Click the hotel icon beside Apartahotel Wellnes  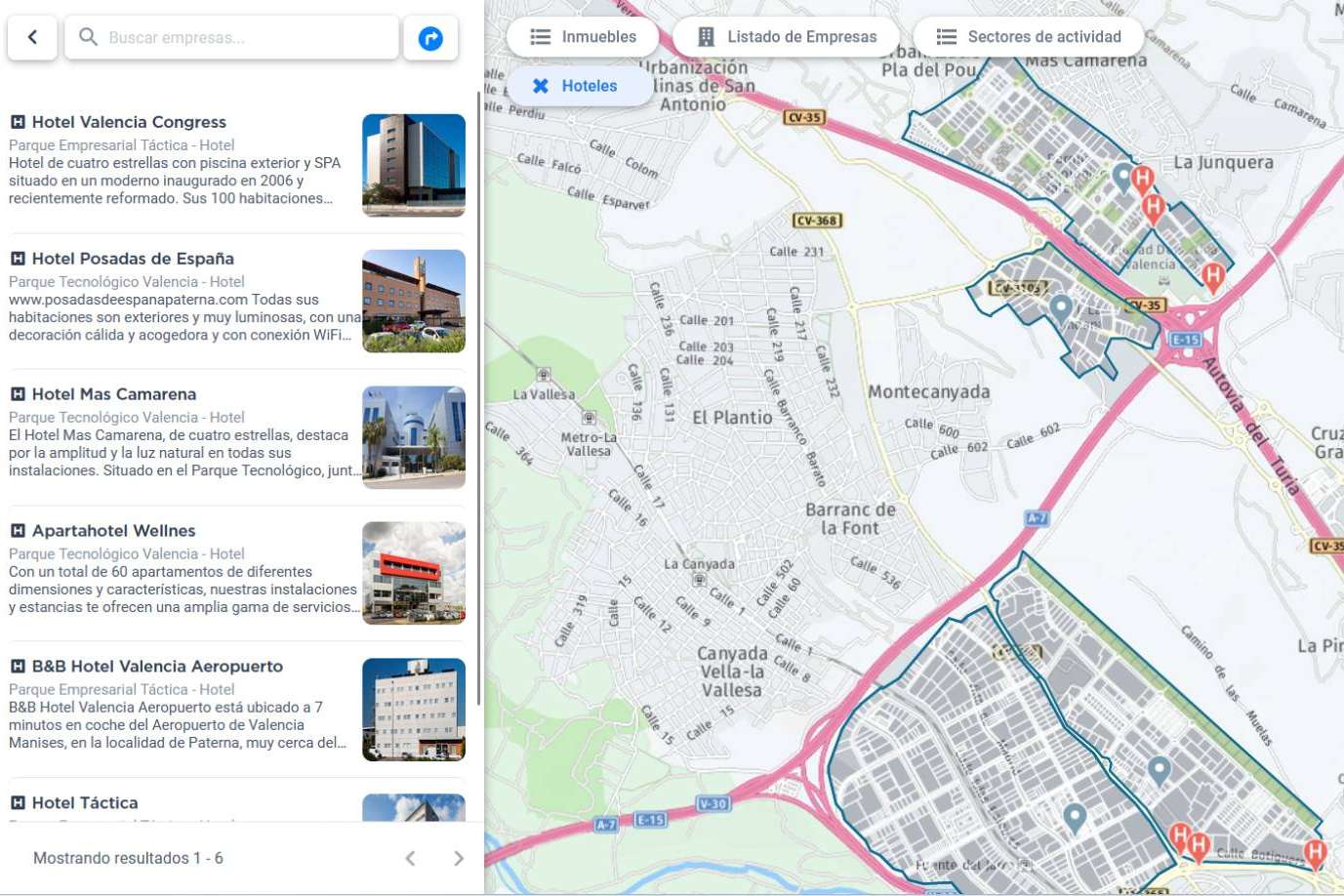[18, 531]
